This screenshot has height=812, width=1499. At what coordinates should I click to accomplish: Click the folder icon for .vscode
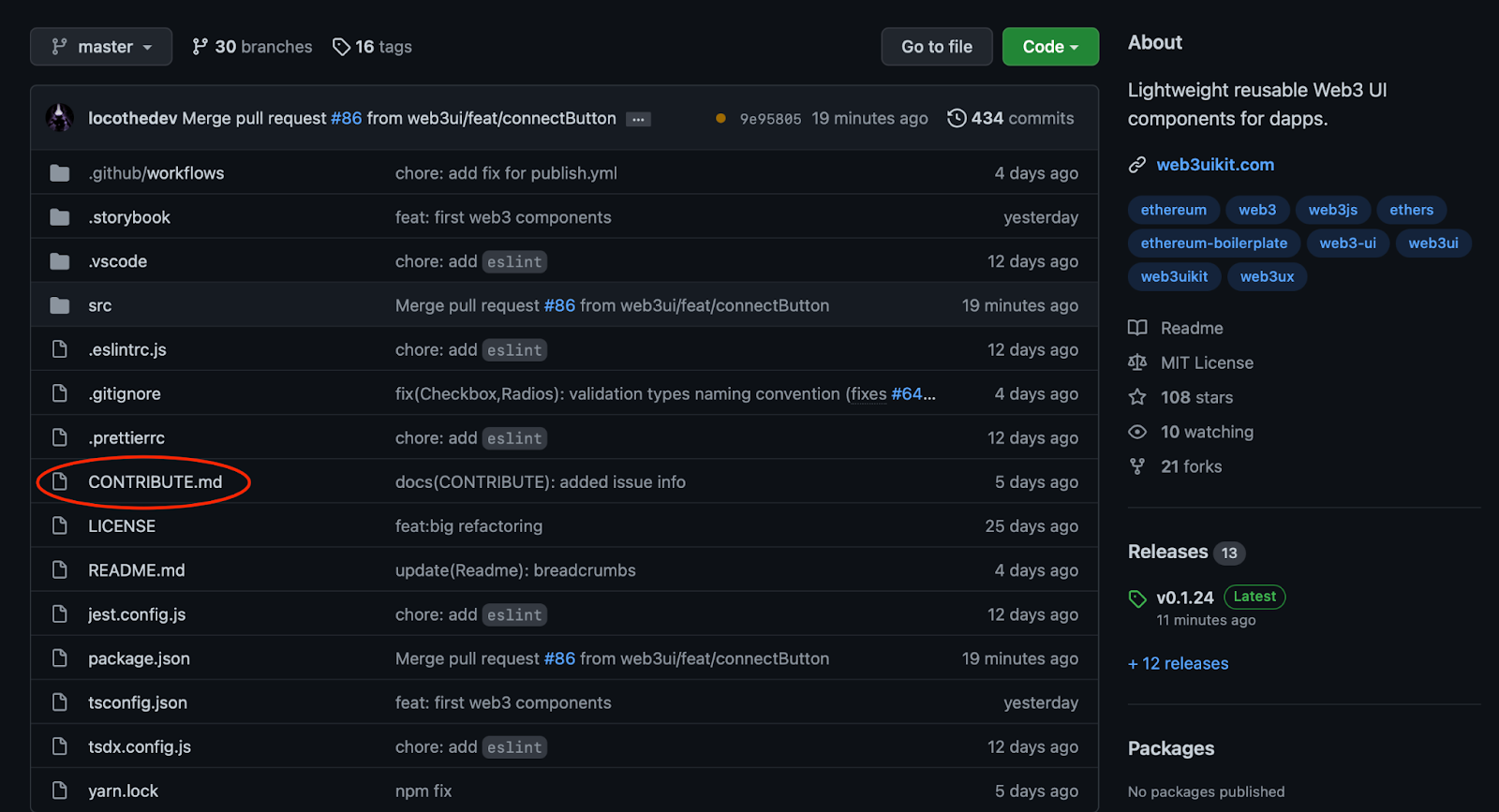(x=60, y=261)
